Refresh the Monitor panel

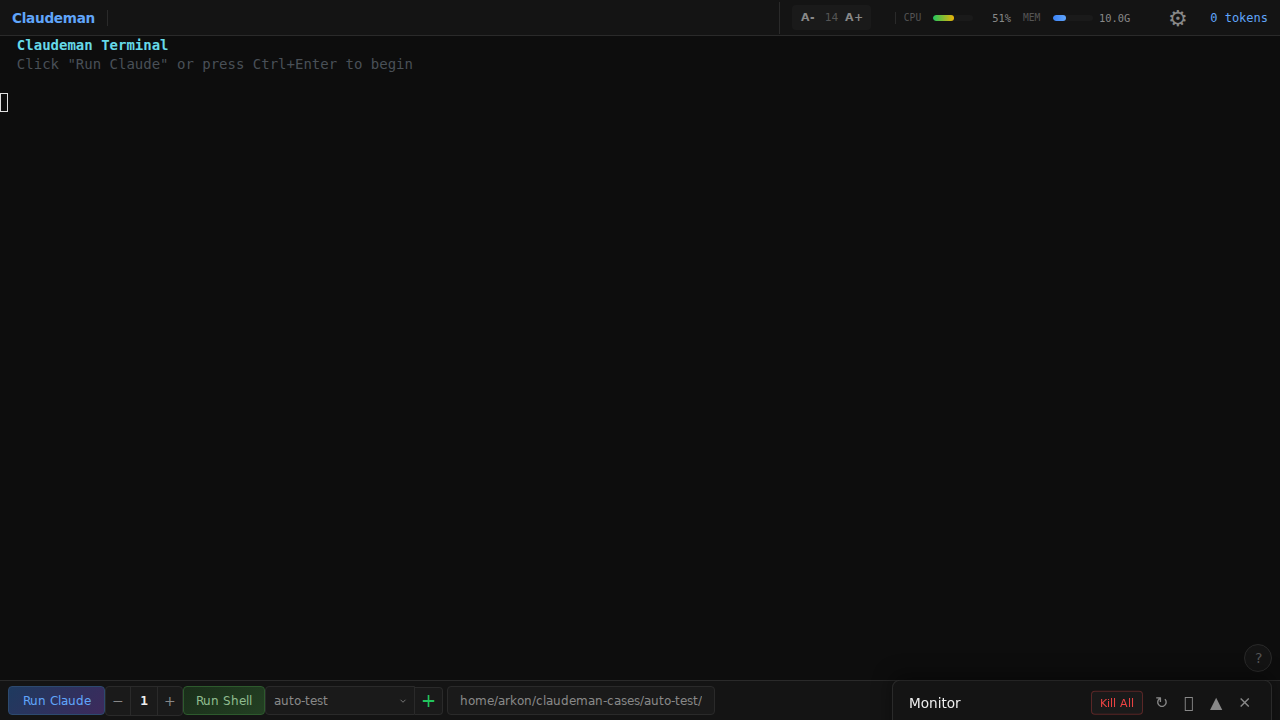tap(1161, 703)
